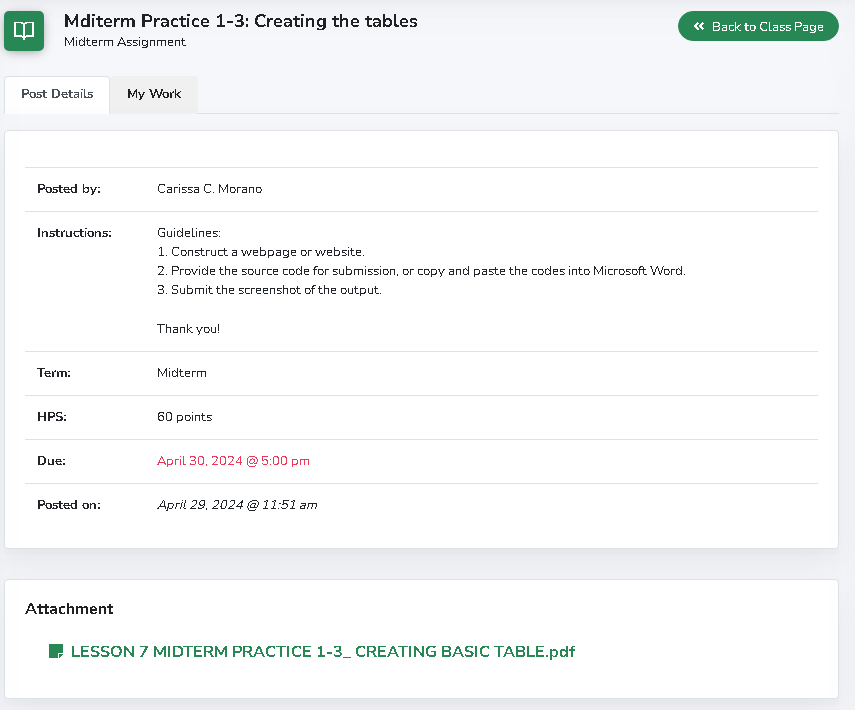The image size is (855, 710).
Task: Click the Instructions: row label
Action: coord(74,233)
